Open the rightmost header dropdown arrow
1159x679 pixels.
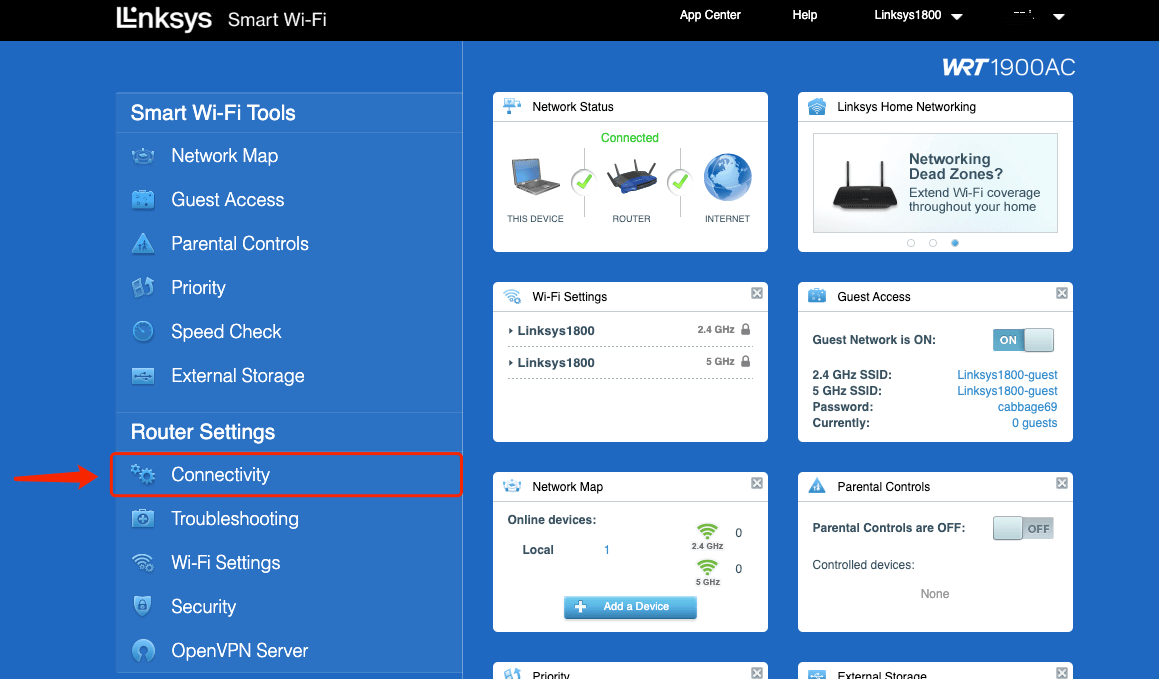click(1058, 17)
